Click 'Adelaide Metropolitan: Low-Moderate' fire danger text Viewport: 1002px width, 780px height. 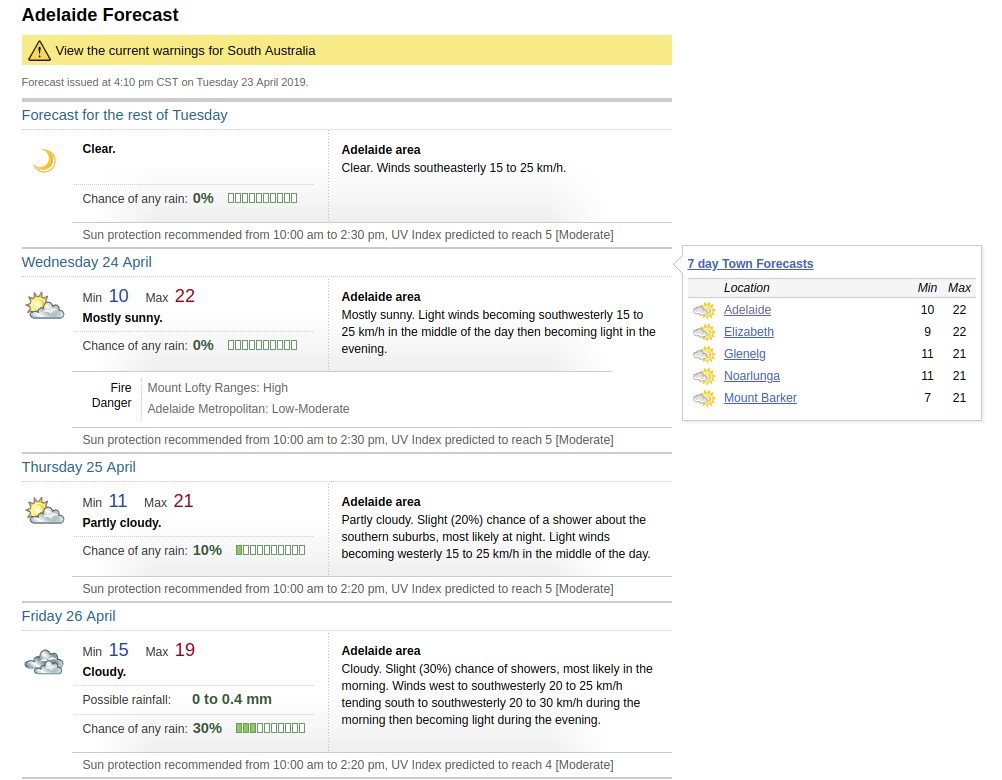249,409
